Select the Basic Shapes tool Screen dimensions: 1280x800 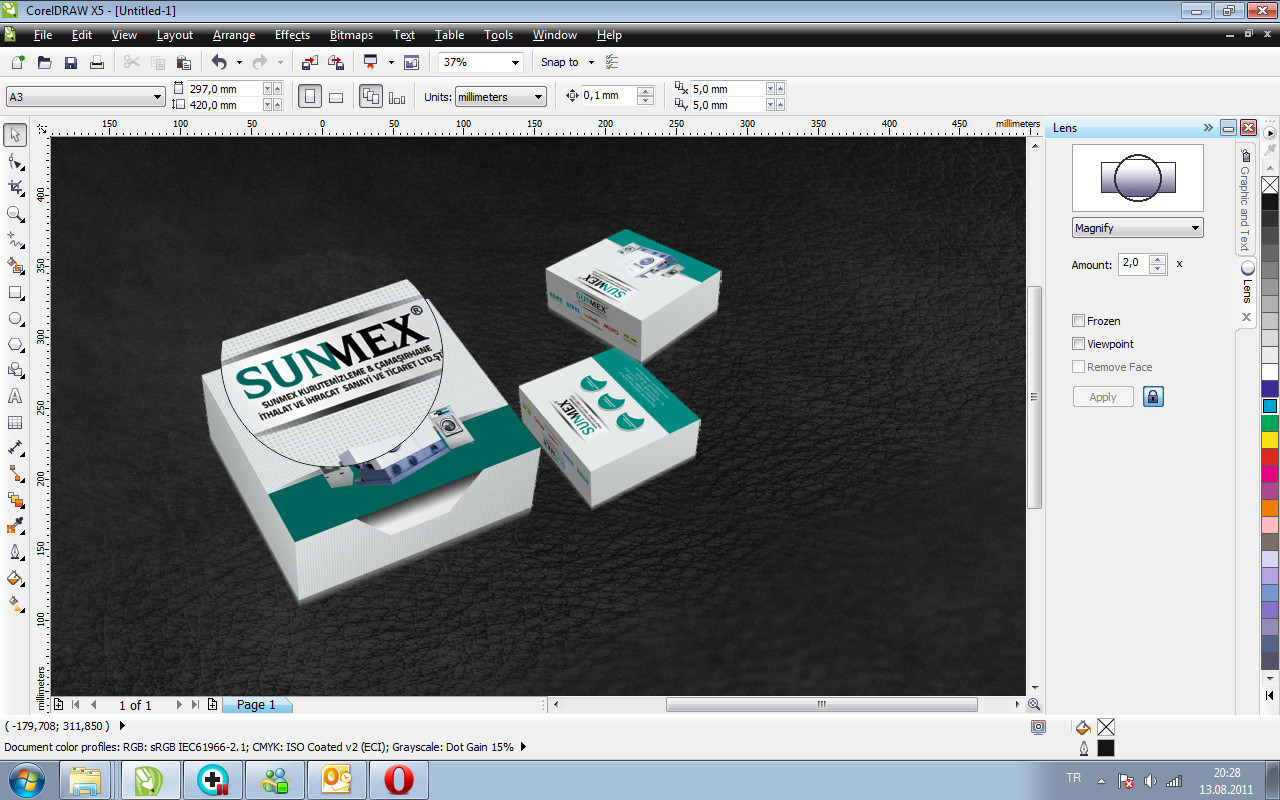15,370
